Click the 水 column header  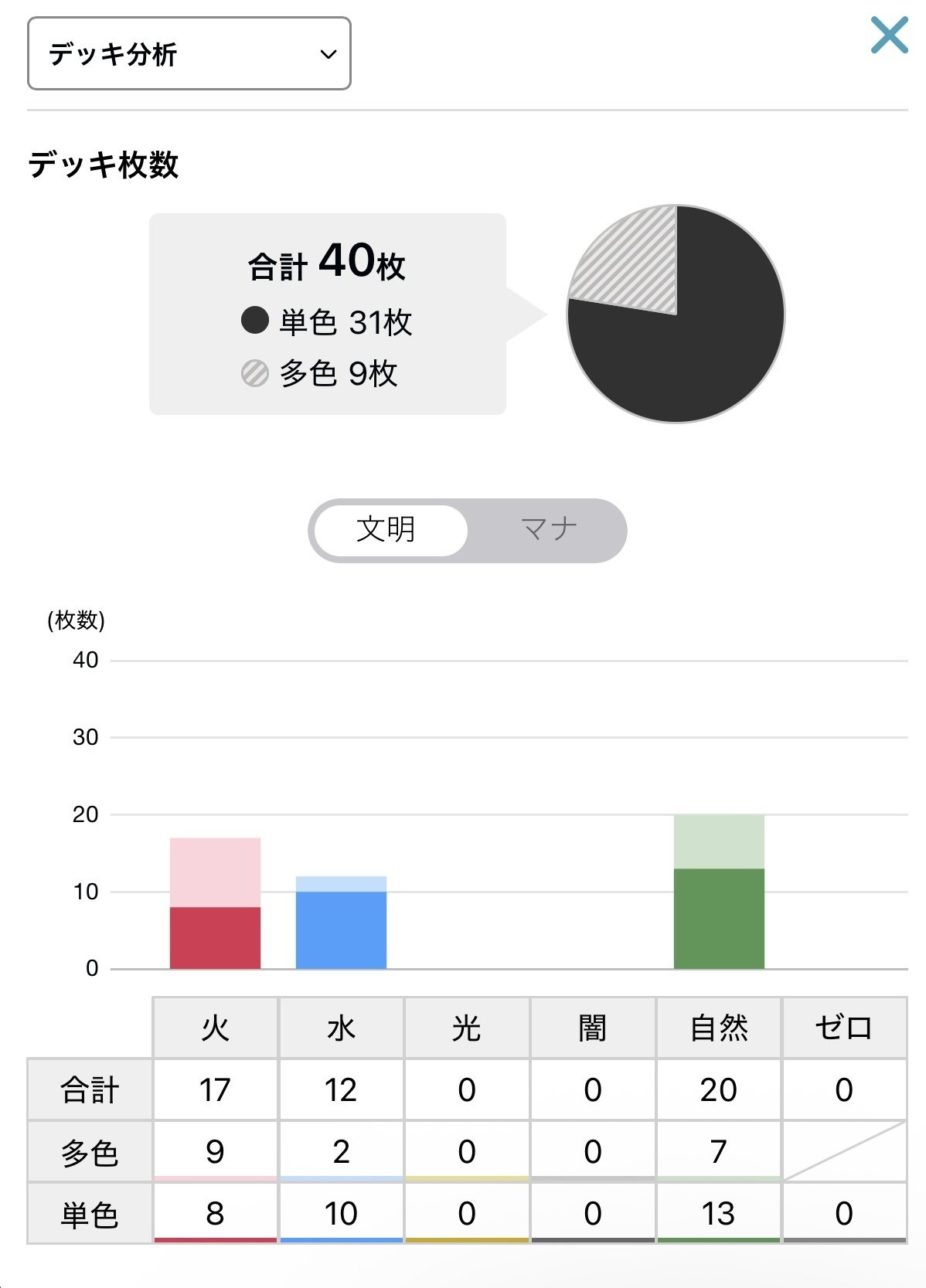click(341, 1028)
